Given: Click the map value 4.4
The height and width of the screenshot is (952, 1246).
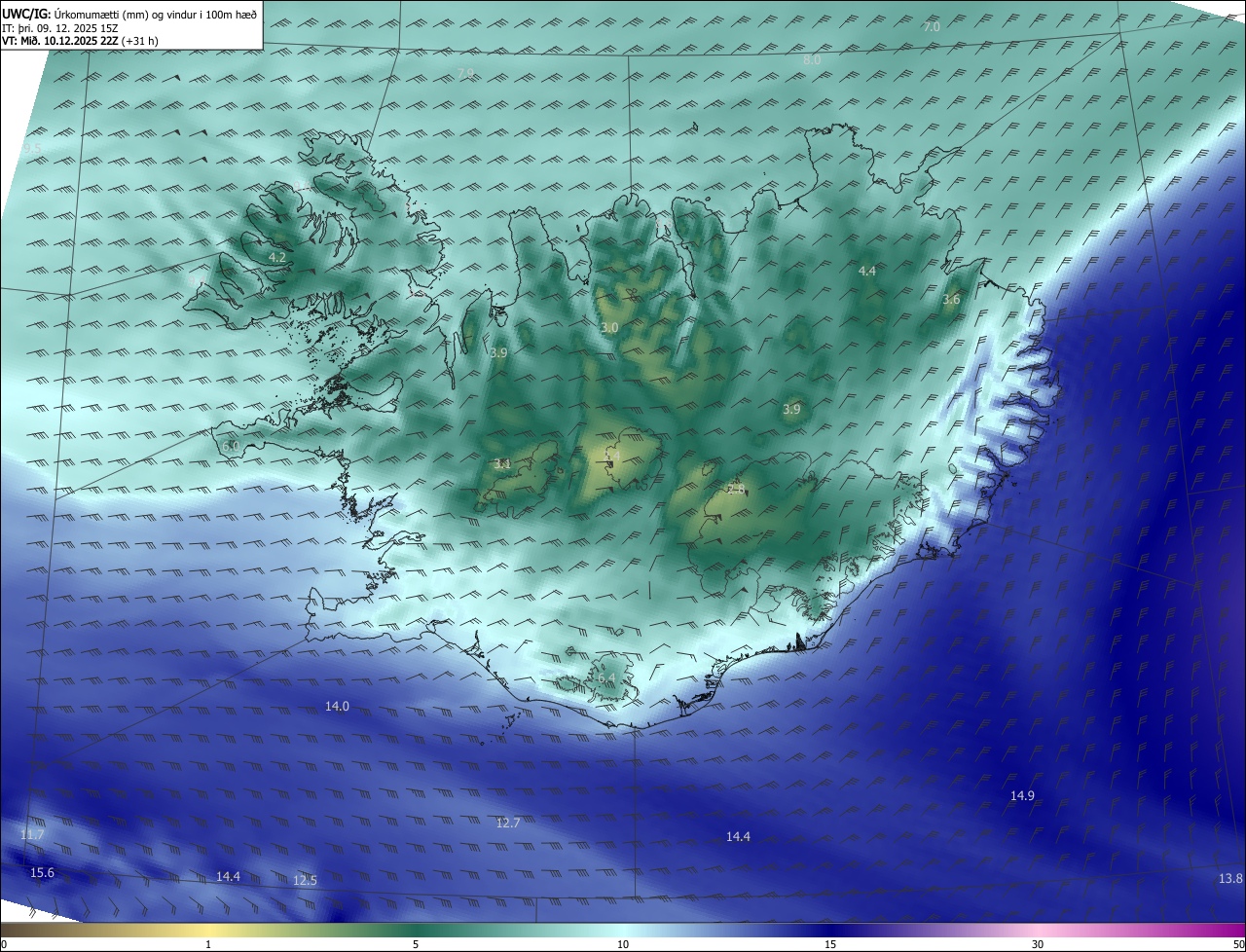Looking at the screenshot, I should coord(867,271).
